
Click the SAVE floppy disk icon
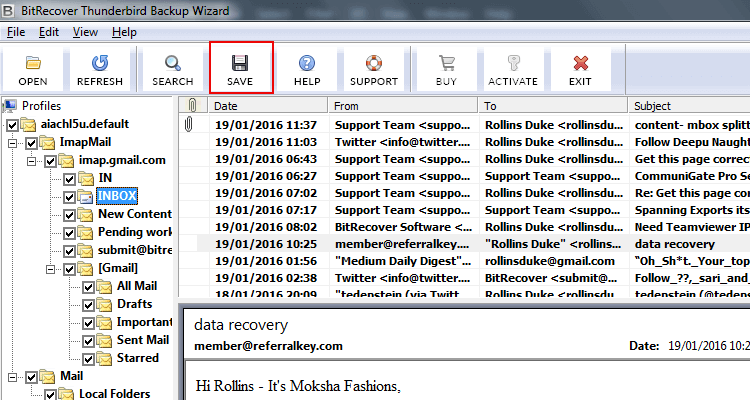(240, 63)
